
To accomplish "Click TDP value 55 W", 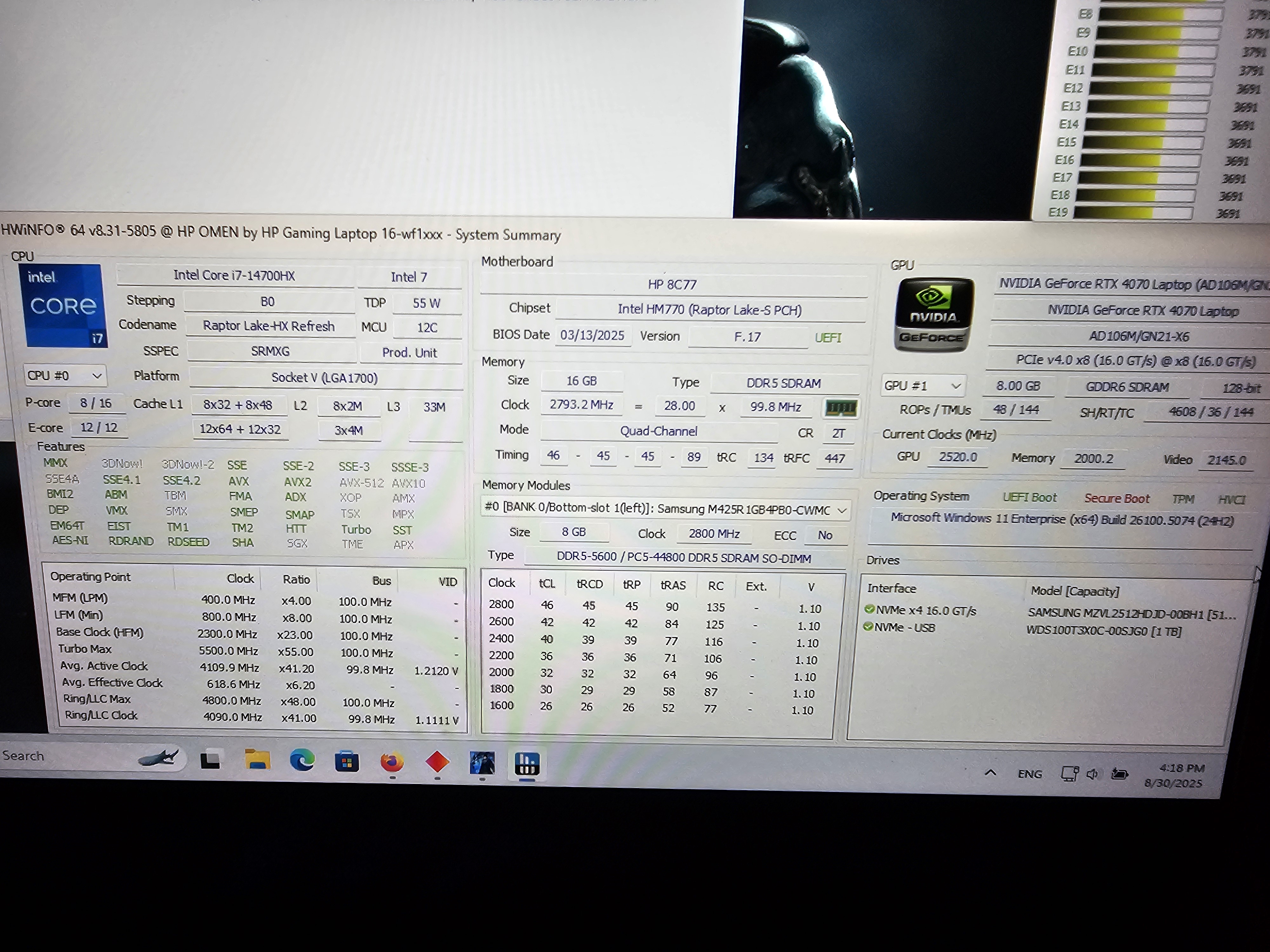I will (427, 303).
